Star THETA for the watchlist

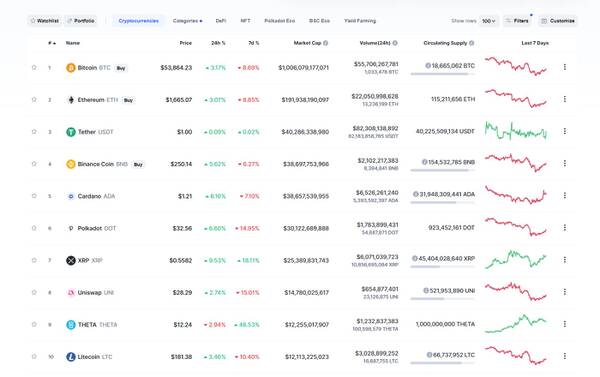point(34,325)
